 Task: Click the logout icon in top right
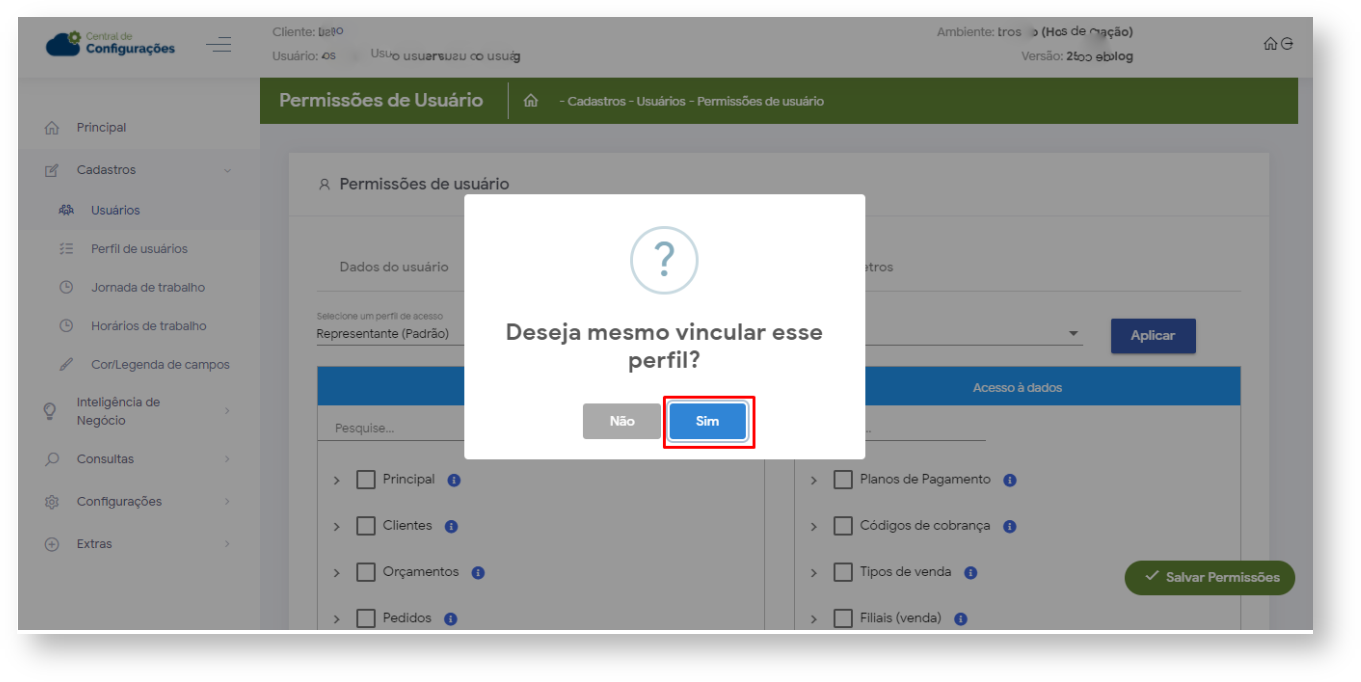pyautogui.click(x=1287, y=44)
